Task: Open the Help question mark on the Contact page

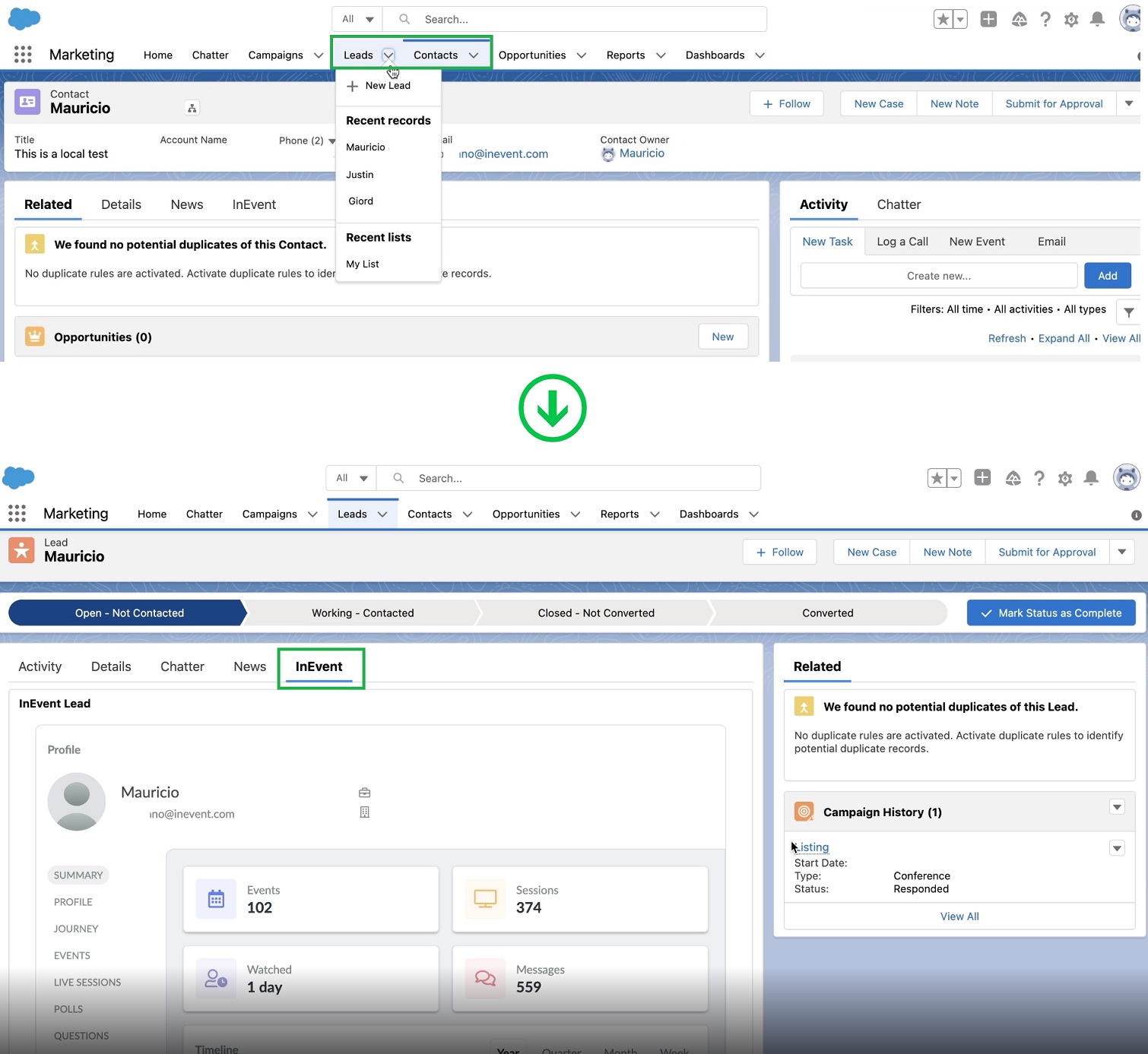Action: pyautogui.click(x=1045, y=19)
